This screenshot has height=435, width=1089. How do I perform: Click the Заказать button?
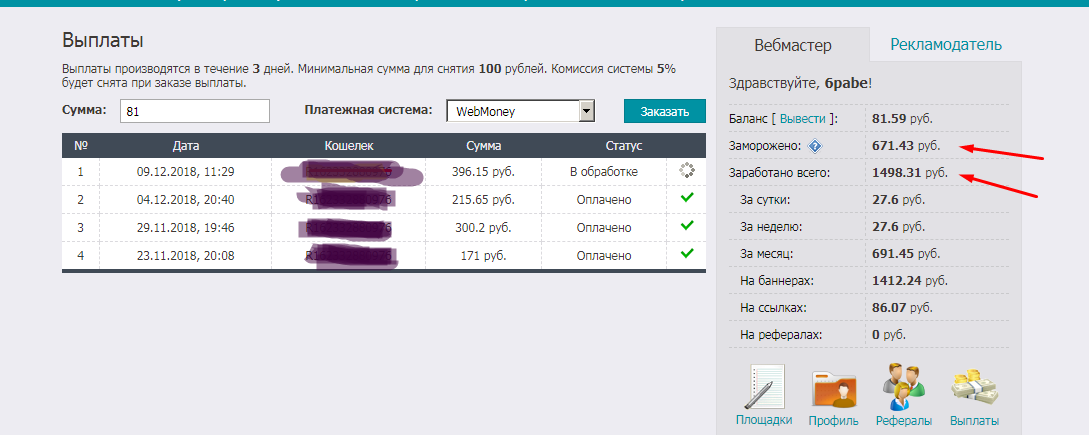click(665, 111)
